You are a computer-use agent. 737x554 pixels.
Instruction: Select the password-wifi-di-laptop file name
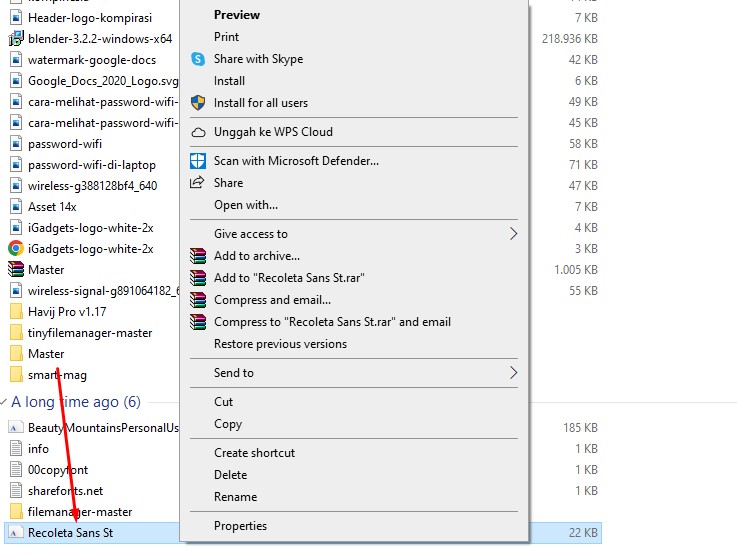coord(92,165)
